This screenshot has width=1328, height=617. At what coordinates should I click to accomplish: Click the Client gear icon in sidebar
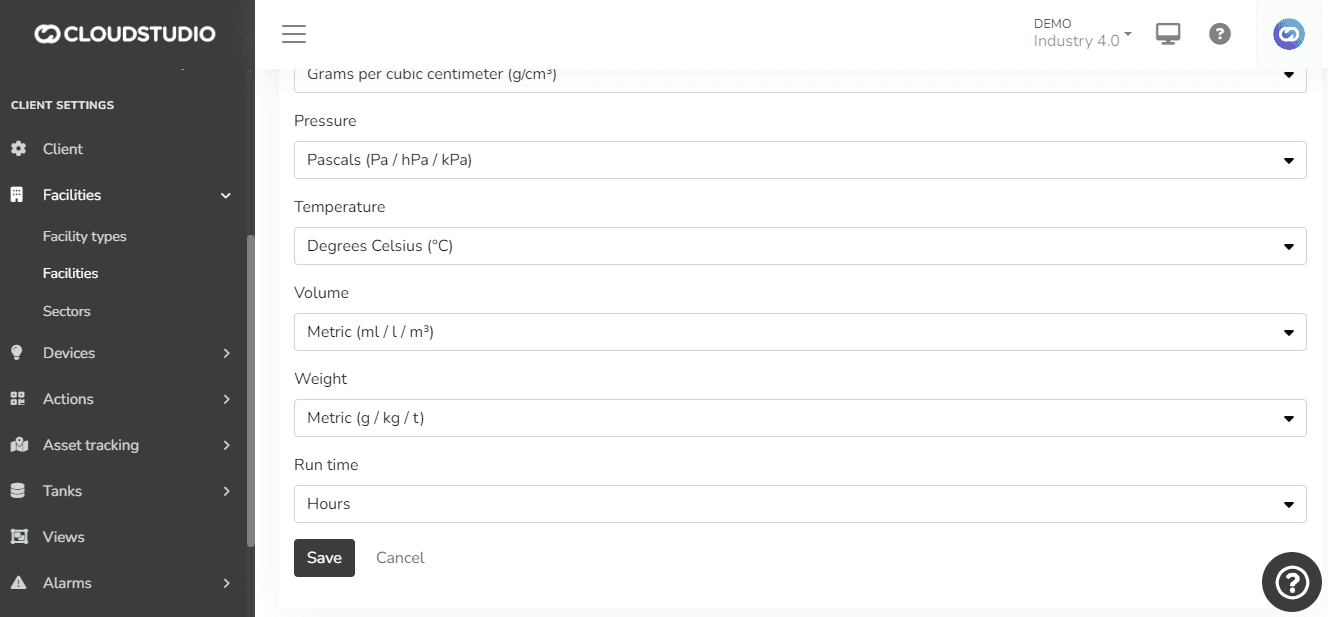[x=18, y=149]
